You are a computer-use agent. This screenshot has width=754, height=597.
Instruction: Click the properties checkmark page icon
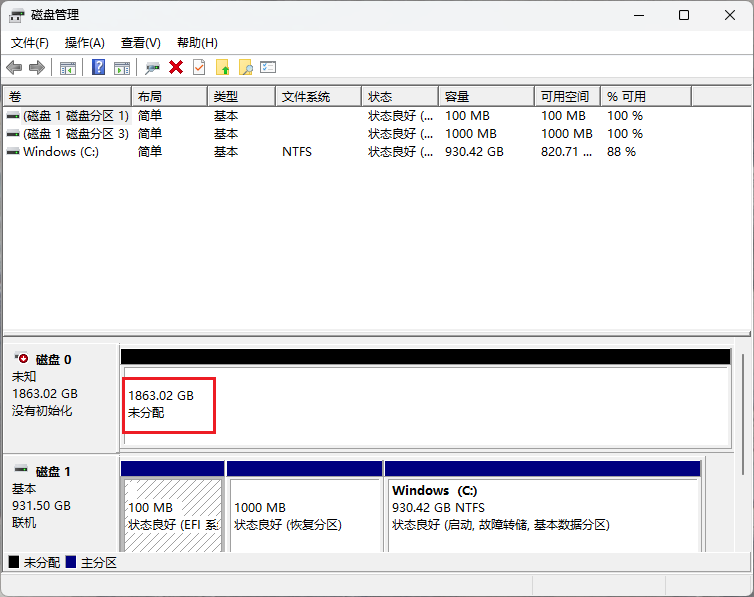[199, 67]
